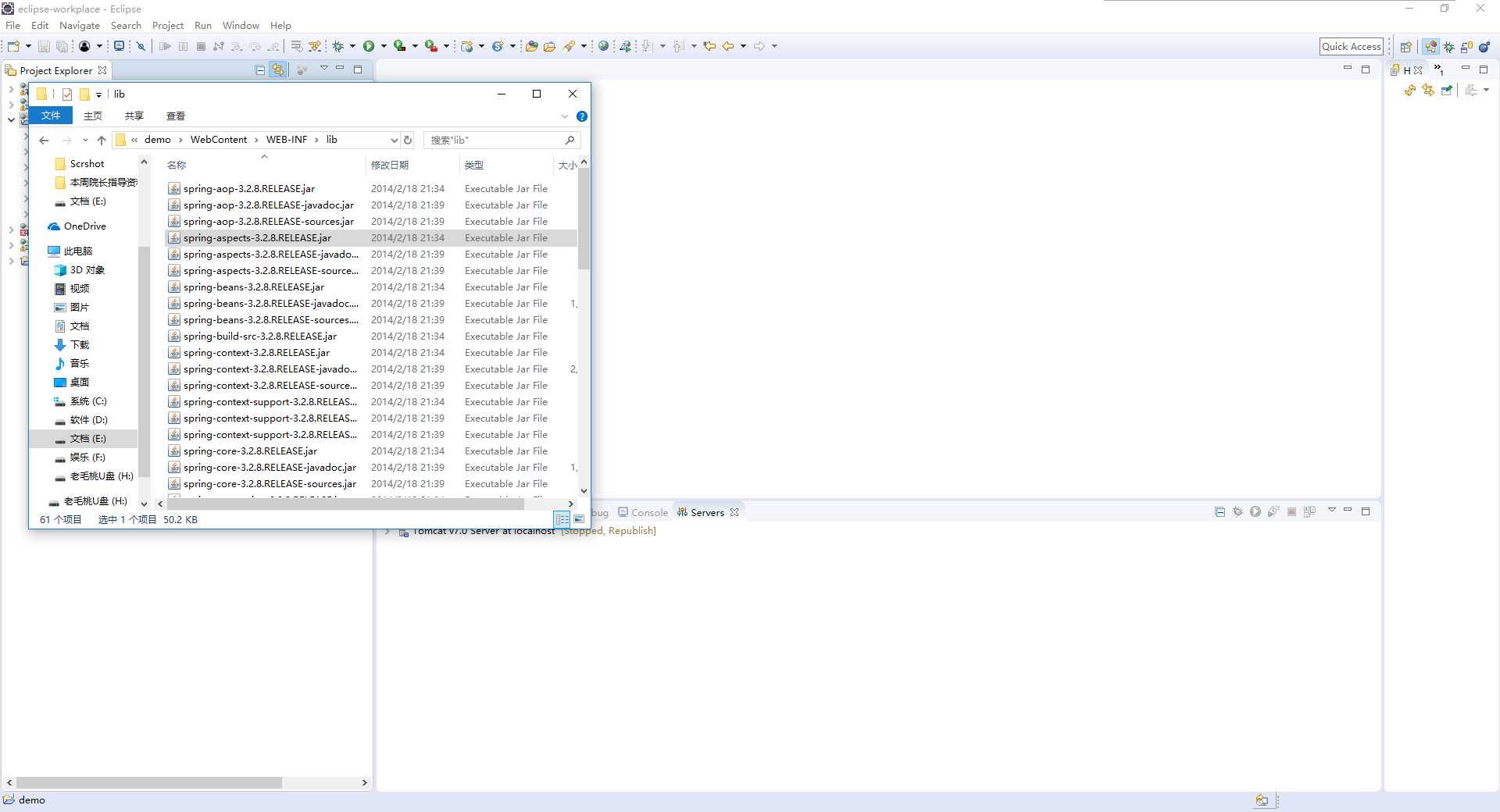
Task: Click the Back navigation arrow in Eclipse toolbar
Action: (x=728, y=46)
